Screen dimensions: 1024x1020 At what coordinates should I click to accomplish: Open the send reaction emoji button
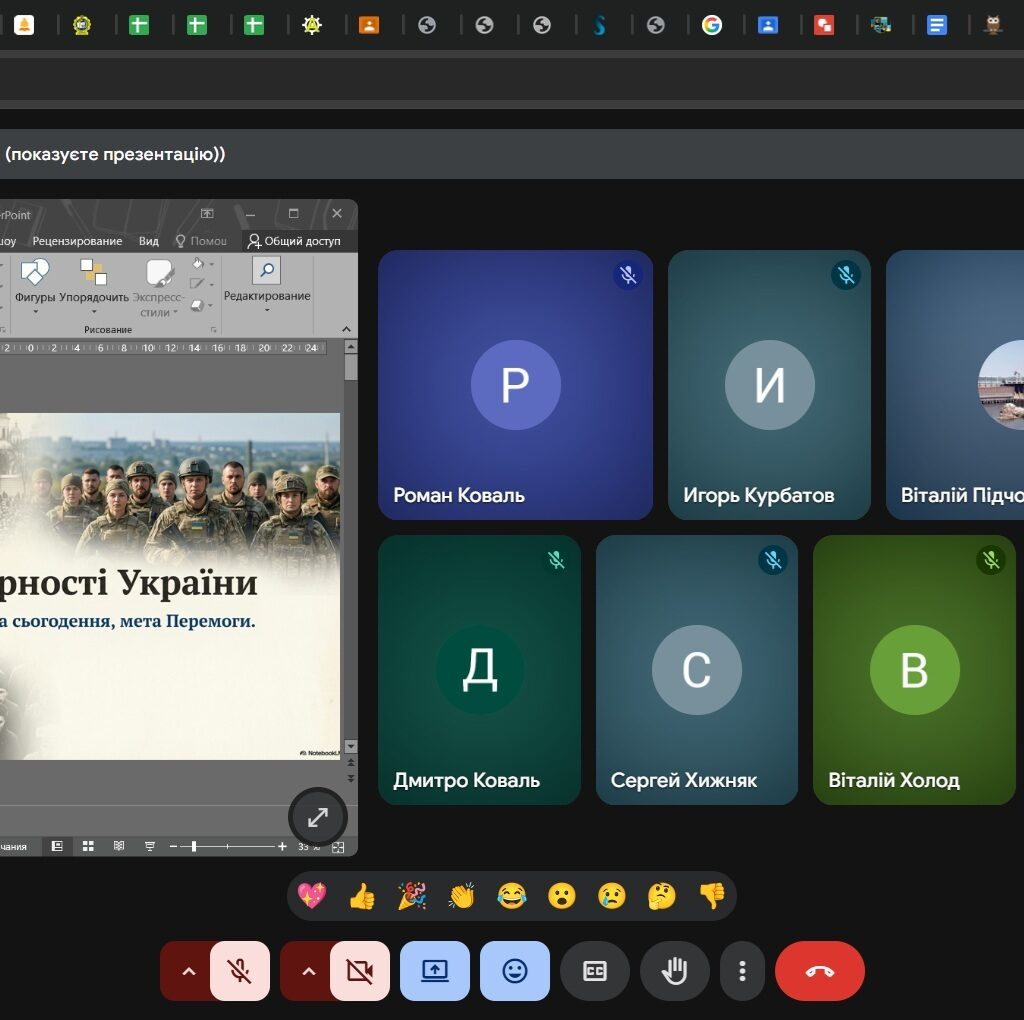[515, 971]
